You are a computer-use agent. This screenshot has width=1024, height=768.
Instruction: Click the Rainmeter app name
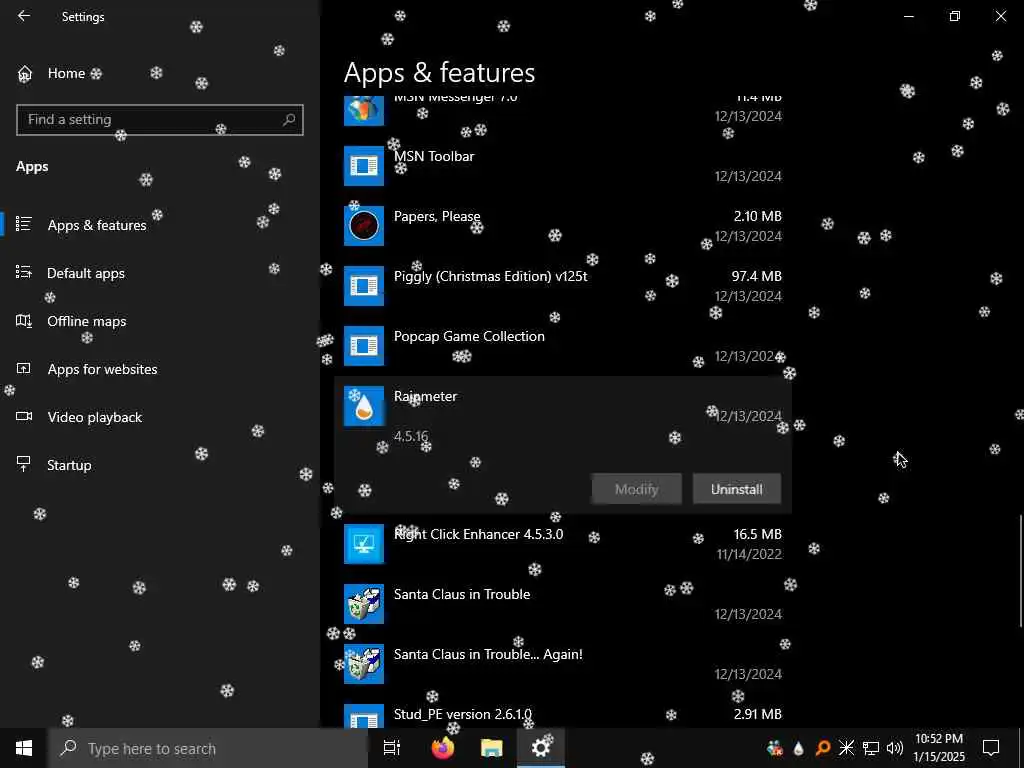[425, 396]
